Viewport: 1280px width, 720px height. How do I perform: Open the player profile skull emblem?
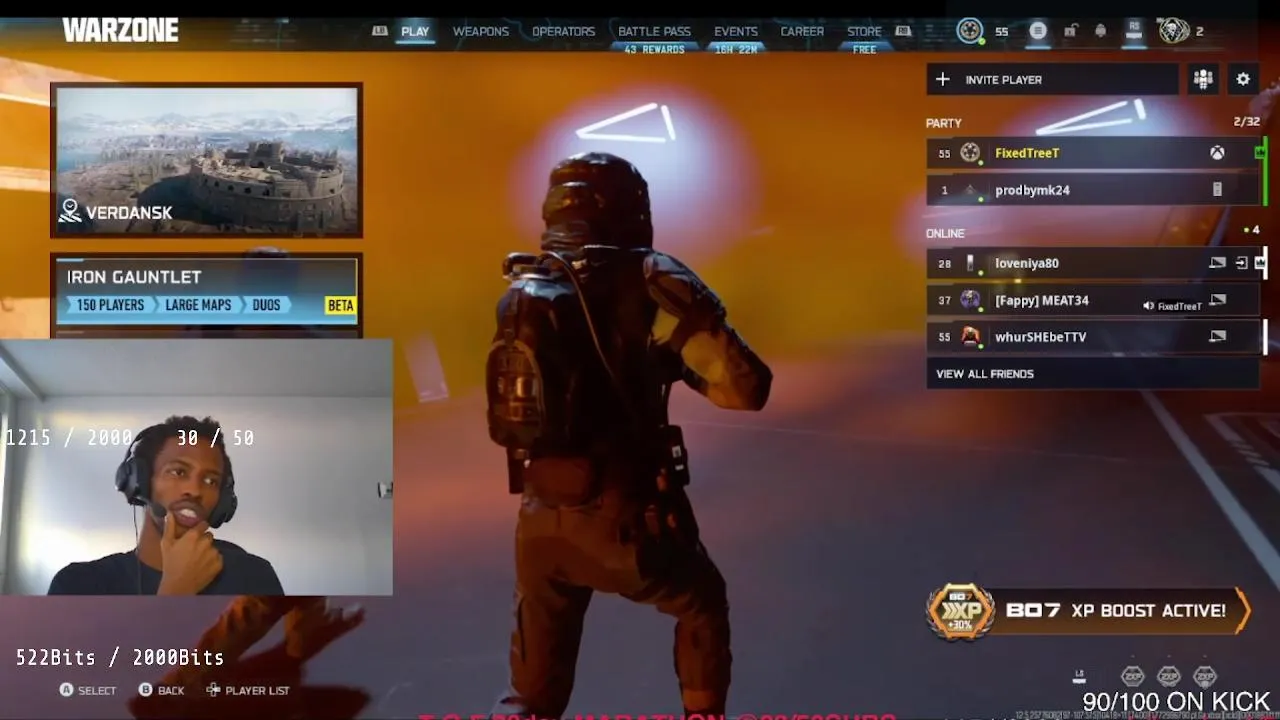[1174, 31]
